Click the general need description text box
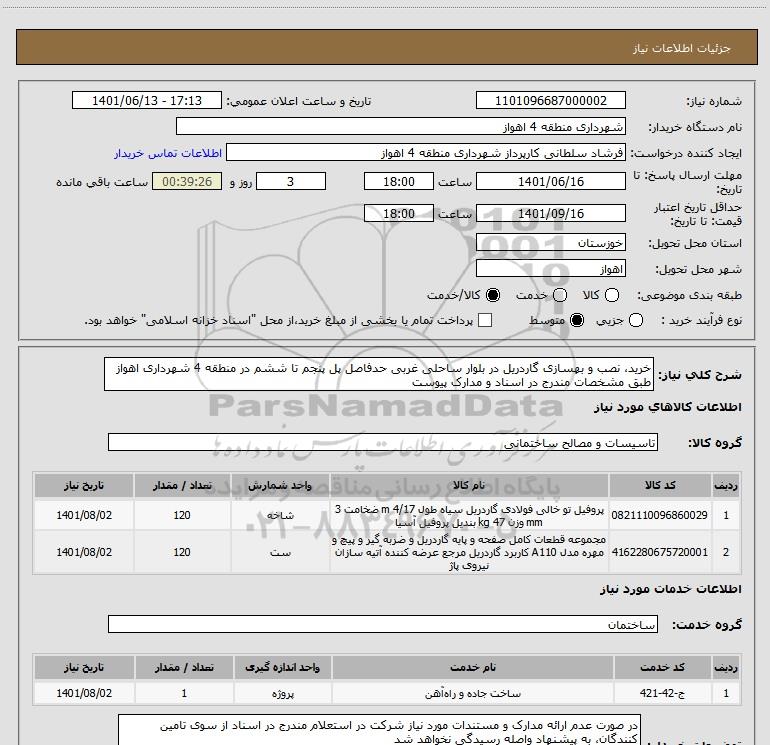The height and width of the screenshot is (745, 770). pyautogui.click(x=379, y=374)
